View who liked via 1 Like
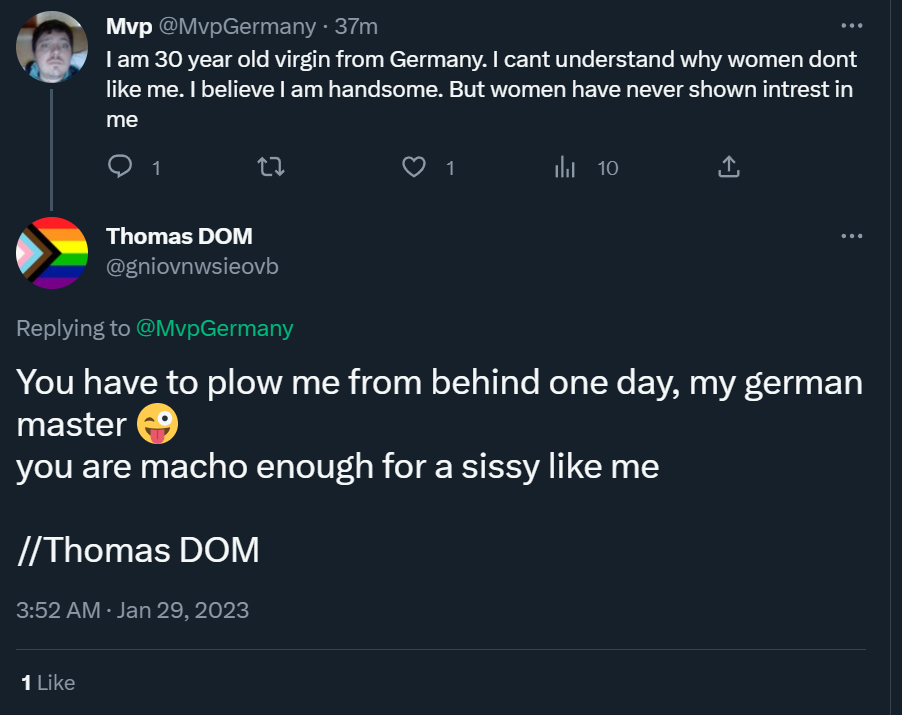 click(48, 683)
